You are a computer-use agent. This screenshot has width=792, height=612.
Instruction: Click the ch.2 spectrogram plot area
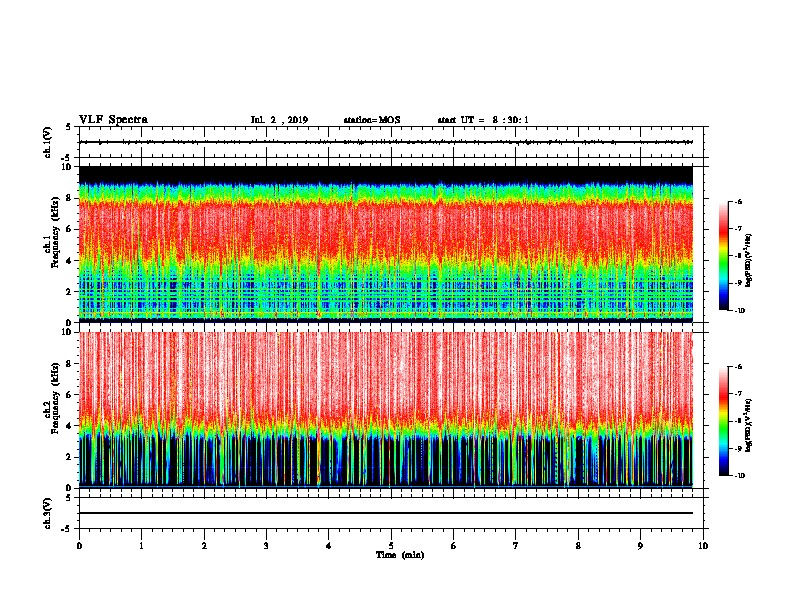pos(386,410)
